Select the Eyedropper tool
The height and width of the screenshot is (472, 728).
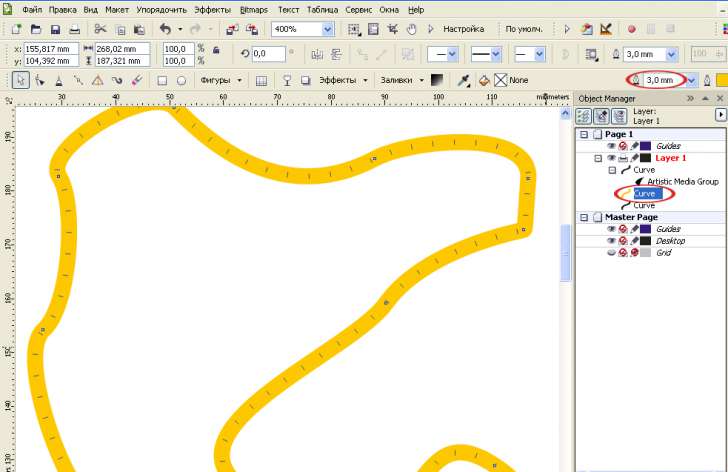(x=464, y=80)
